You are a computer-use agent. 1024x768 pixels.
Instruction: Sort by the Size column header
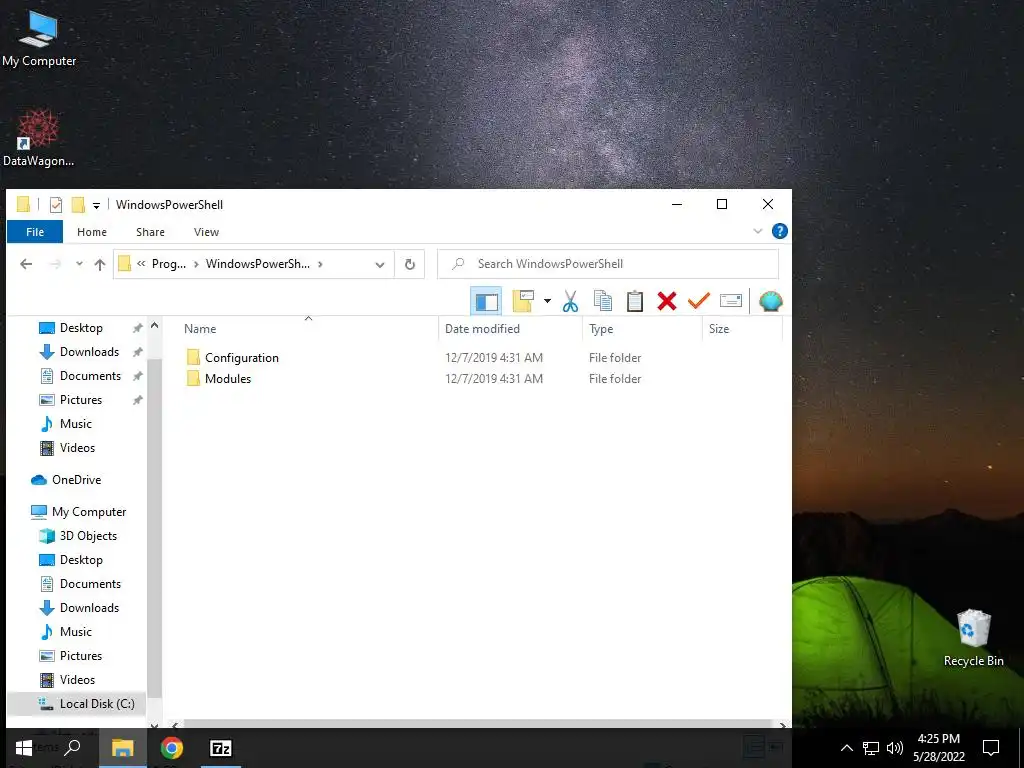click(718, 328)
